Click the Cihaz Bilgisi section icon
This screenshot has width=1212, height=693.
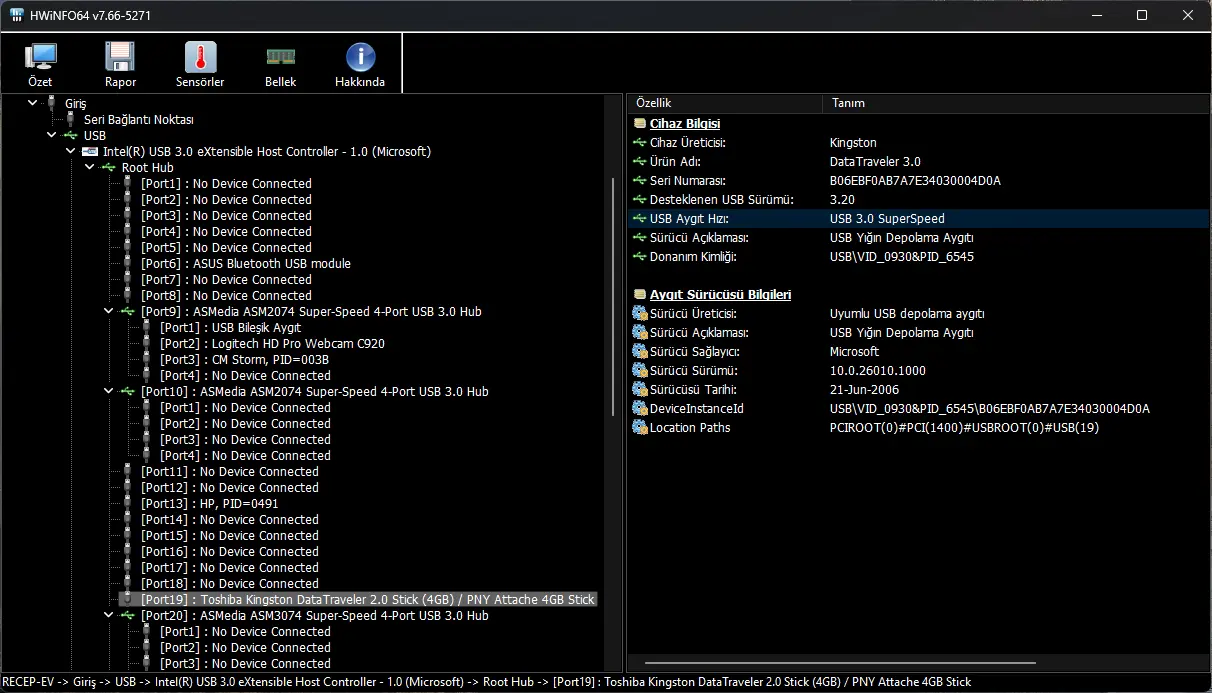(x=640, y=124)
